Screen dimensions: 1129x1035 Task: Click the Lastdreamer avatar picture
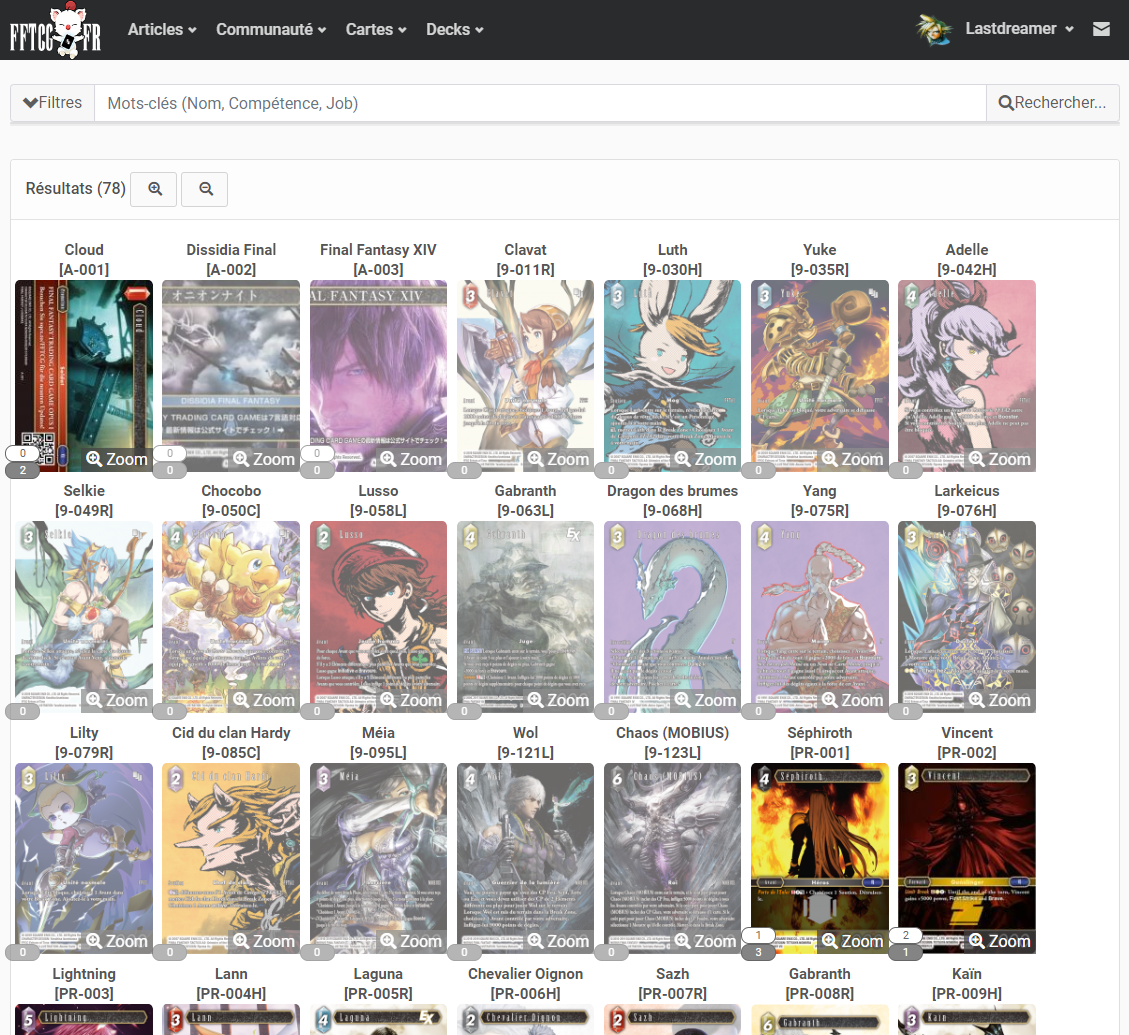(934, 30)
